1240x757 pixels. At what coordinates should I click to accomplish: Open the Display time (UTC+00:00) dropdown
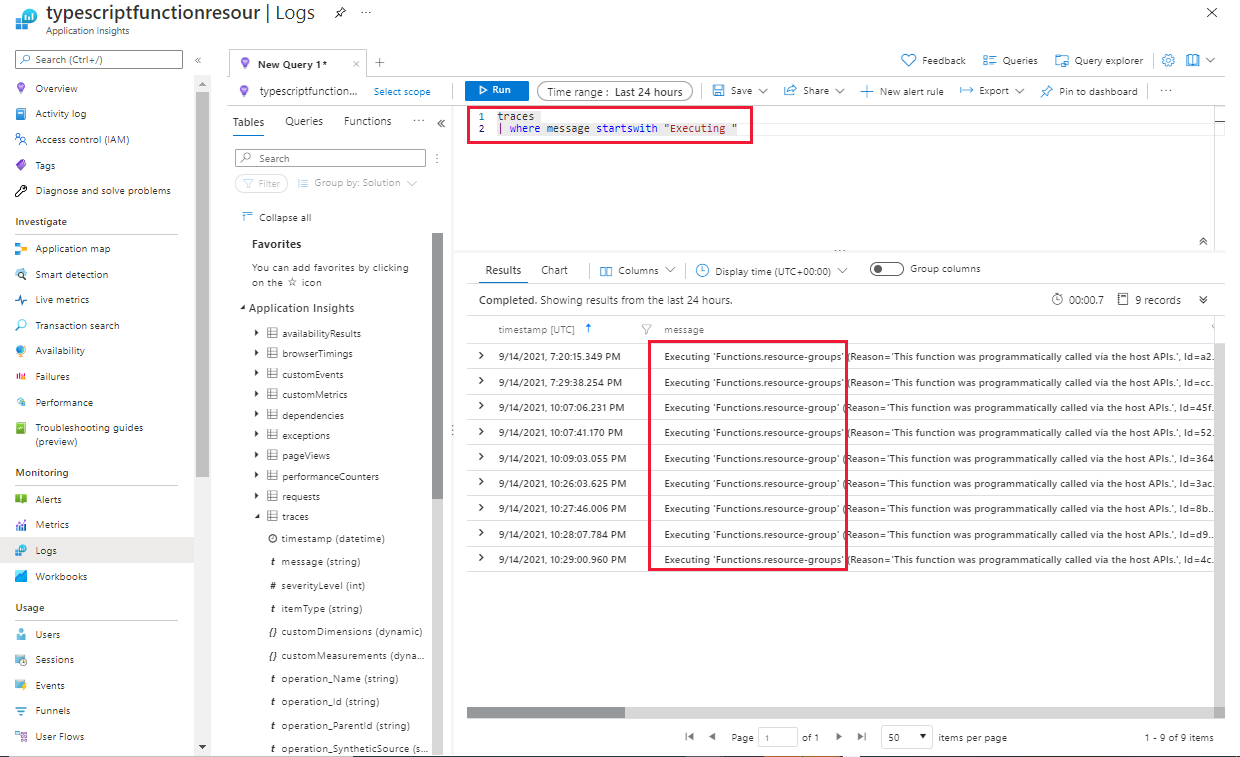click(769, 268)
